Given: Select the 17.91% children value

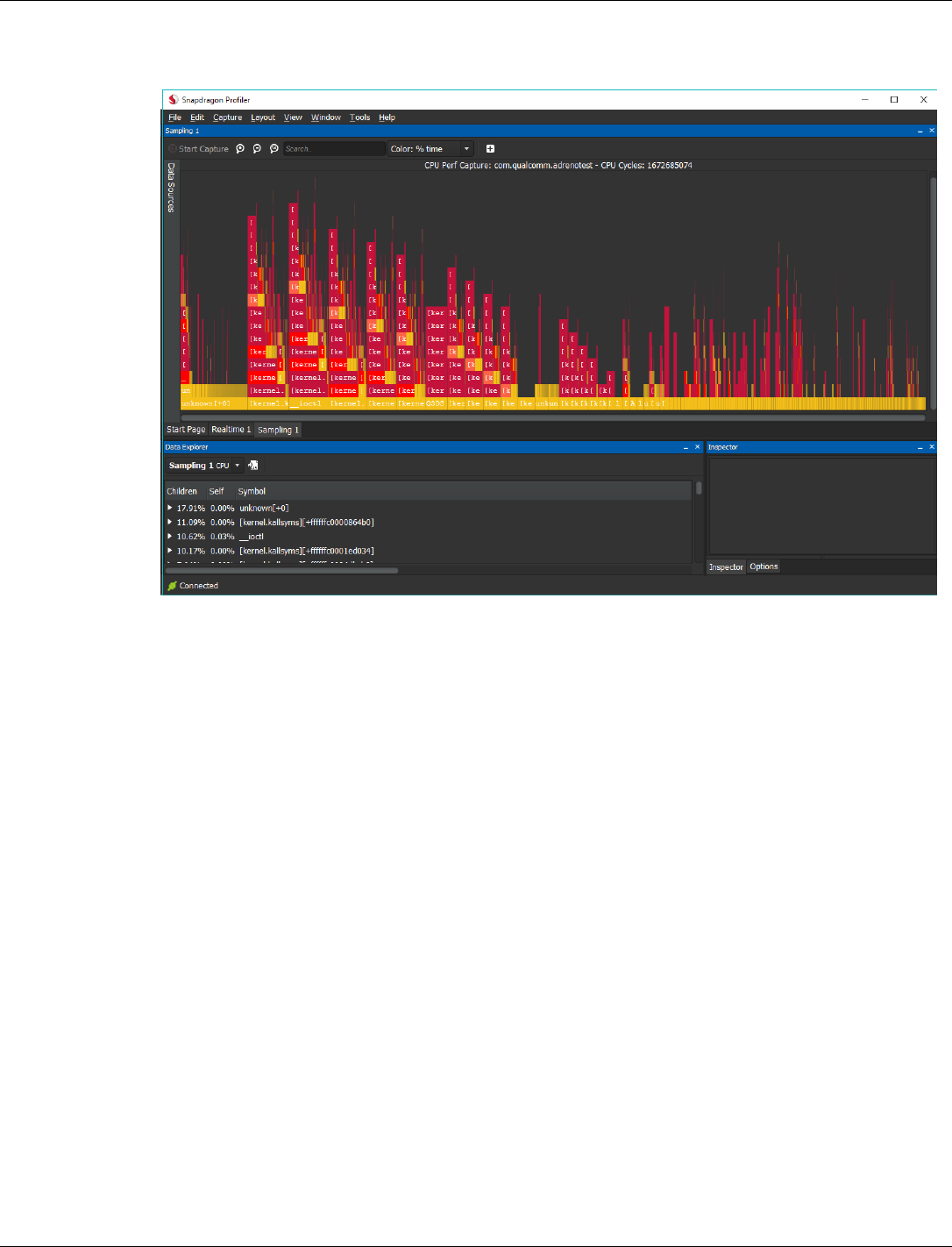Looking at the screenshot, I should [x=191, y=509].
